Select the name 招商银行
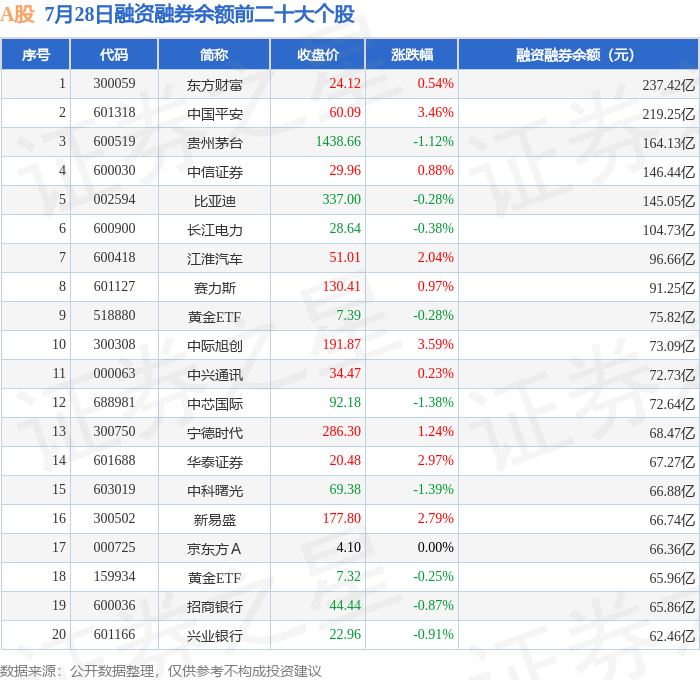 pos(215,607)
